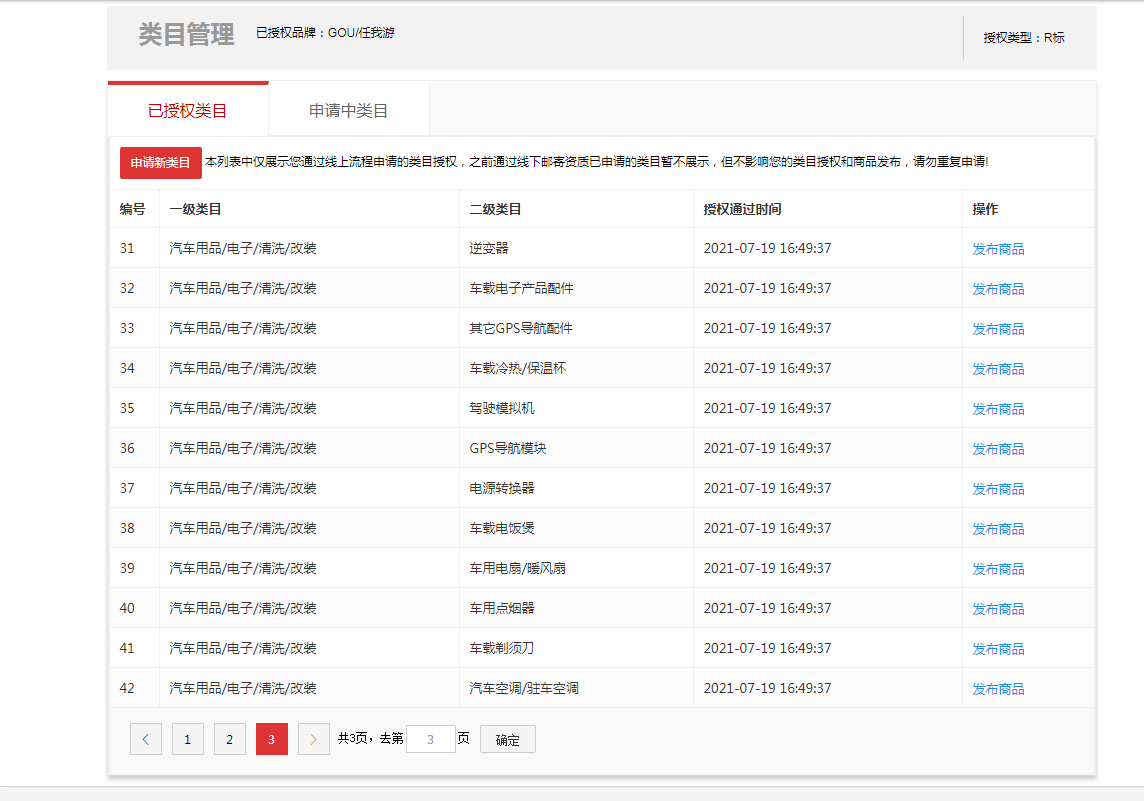This screenshot has height=801, width=1144.
Task: Switch to the 已授权类目 tab
Action: 188,111
